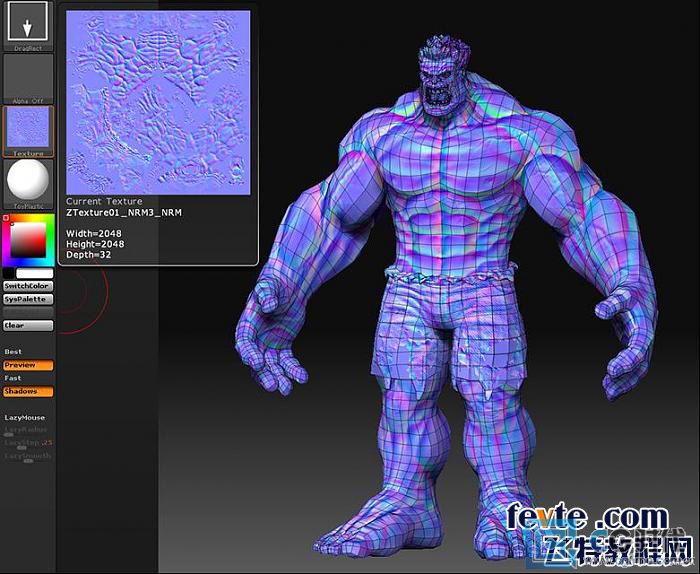This screenshot has height=574, width=700.
Task: Click the Current Texture label
Action: [x=104, y=201]
